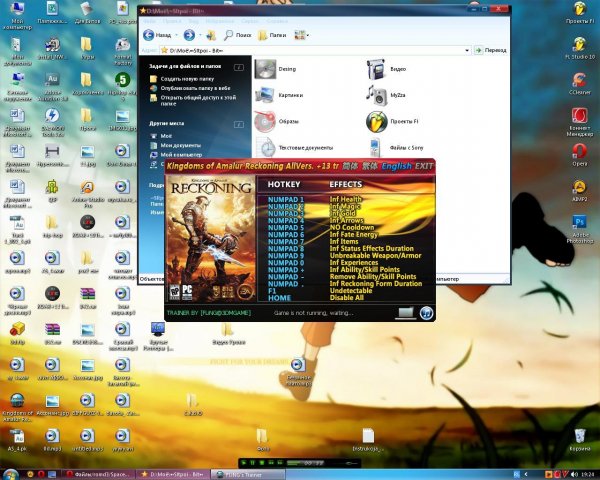This screenshot has width=600, height=480.
Task: Click Play on the mini player toolbar
Action: [x=244, y=463]
